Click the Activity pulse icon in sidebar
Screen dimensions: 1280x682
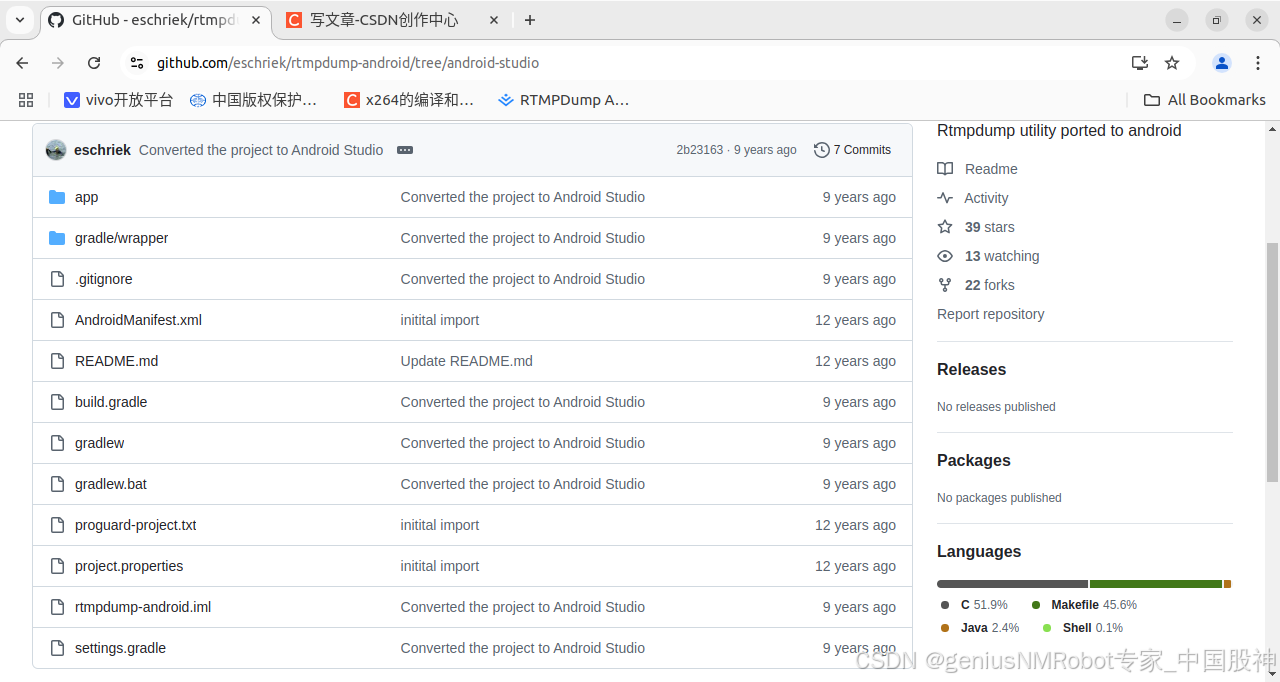point(945,197)
